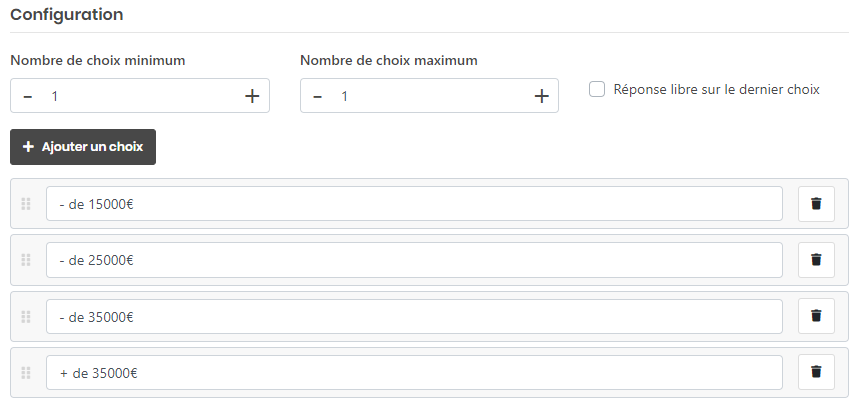Edit the "+ de 35000€" choice text

(x=414, y=373)
